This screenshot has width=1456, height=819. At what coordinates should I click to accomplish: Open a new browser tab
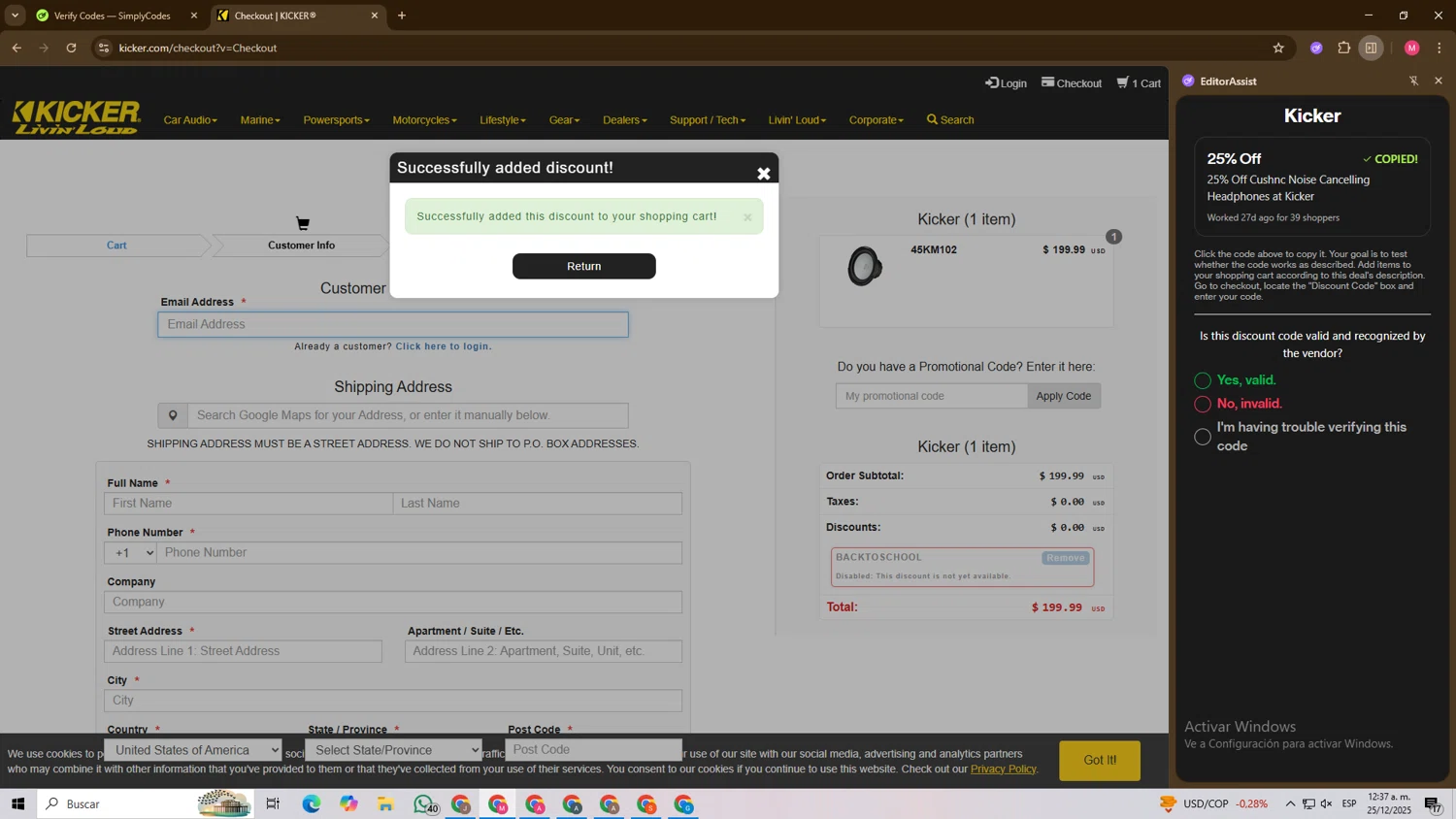[402, 16]
